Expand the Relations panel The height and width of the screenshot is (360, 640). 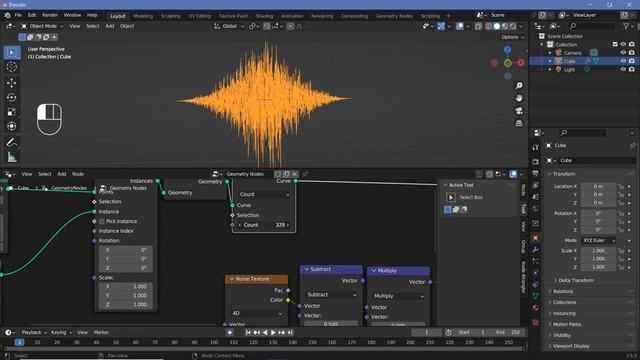click(x=563, y=291)
